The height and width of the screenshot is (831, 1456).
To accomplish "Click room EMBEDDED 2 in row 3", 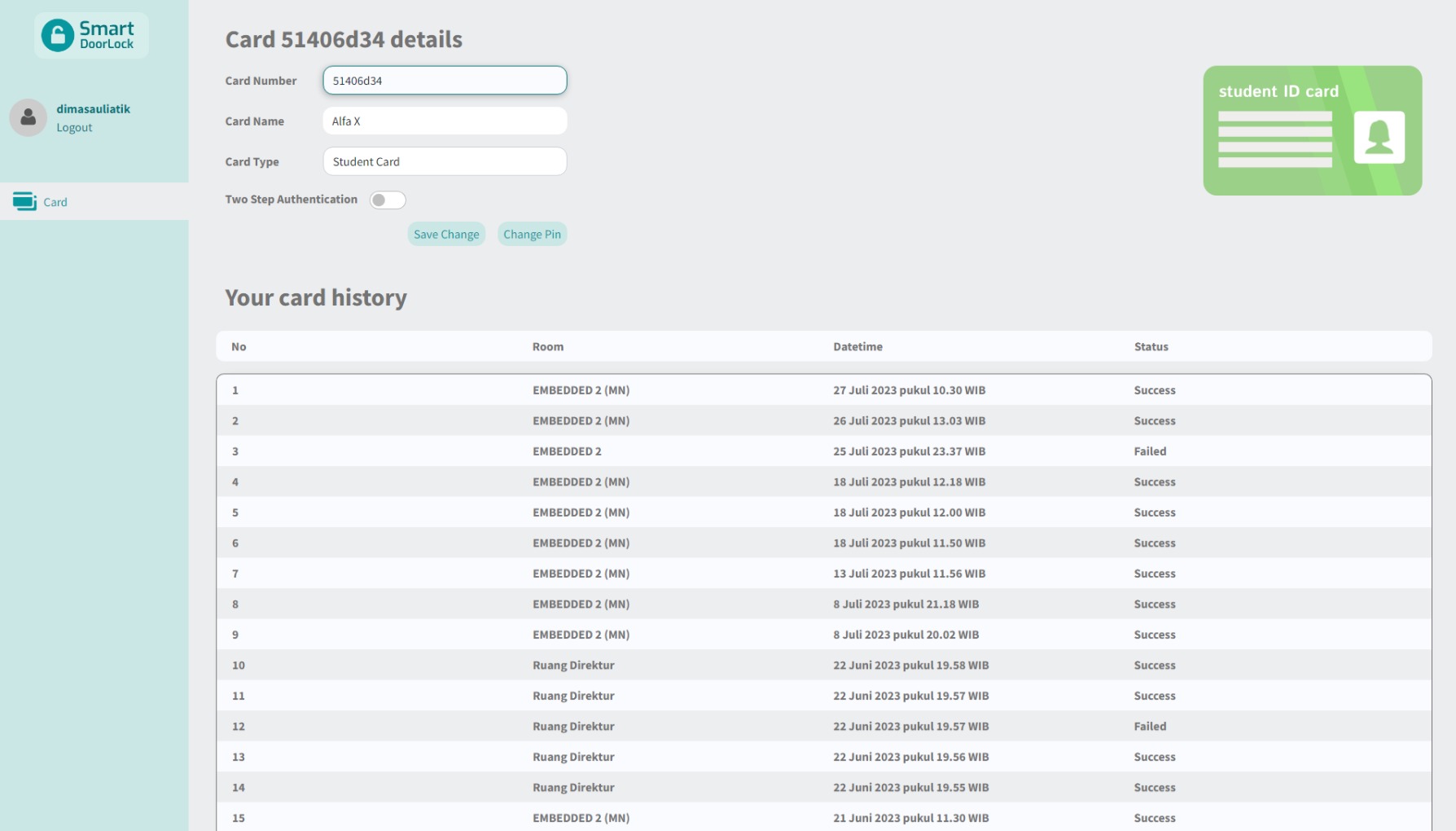I will pyautogui.click(x=567, y=451).
